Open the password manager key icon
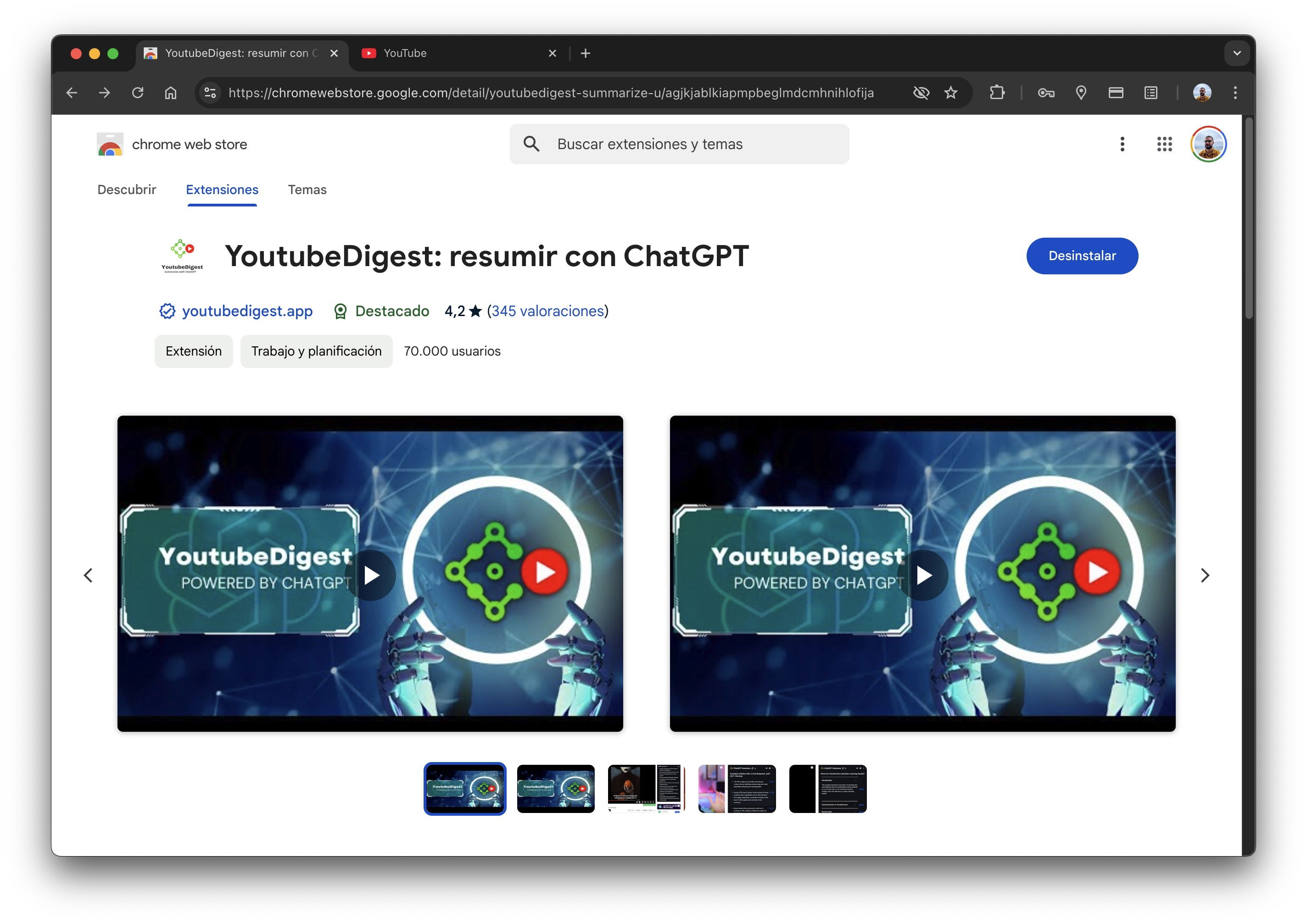The height and width of the screenshot is (924, 1307). tap(1046, 93)
